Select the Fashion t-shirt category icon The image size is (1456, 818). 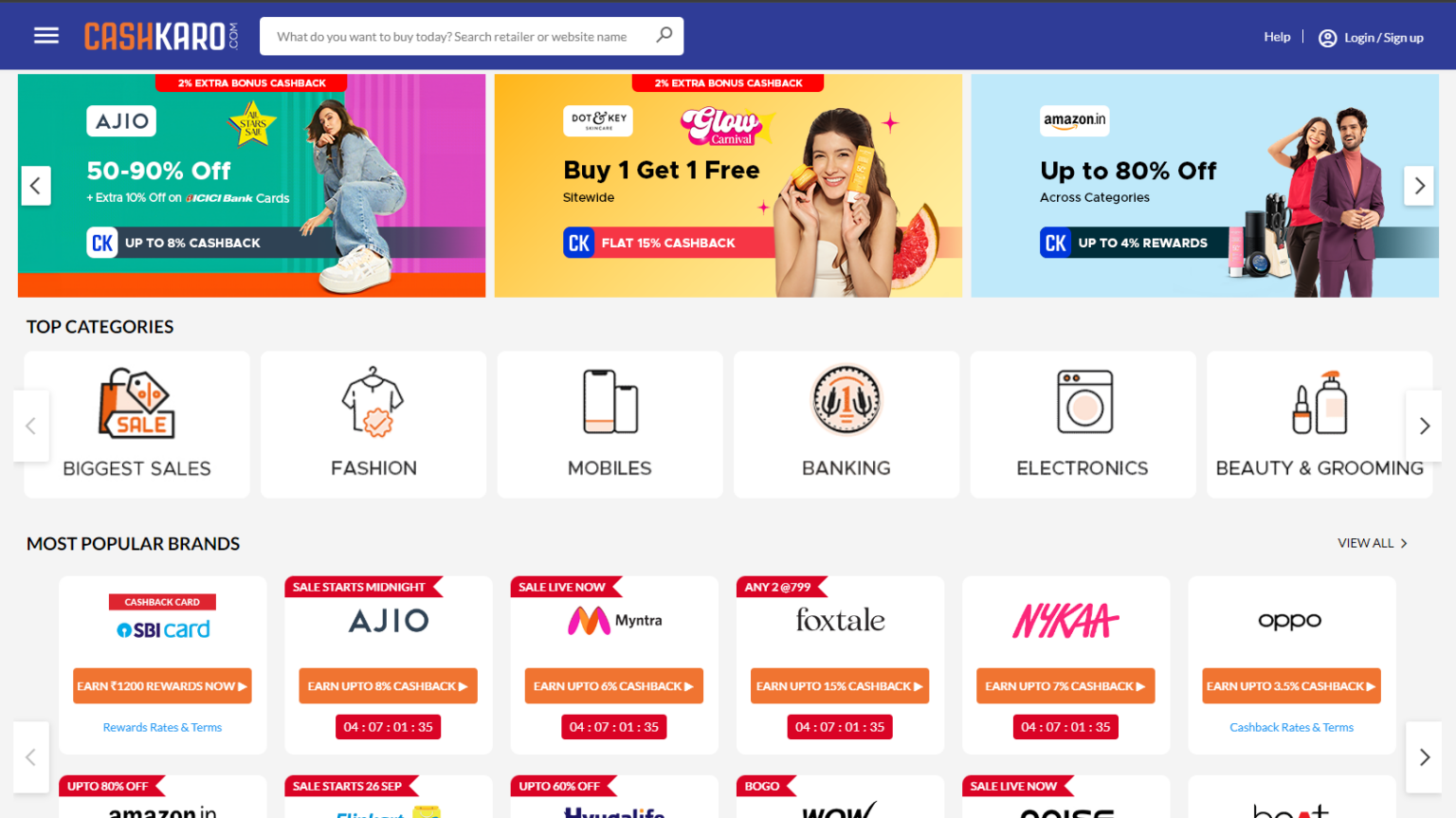[373, 402]
